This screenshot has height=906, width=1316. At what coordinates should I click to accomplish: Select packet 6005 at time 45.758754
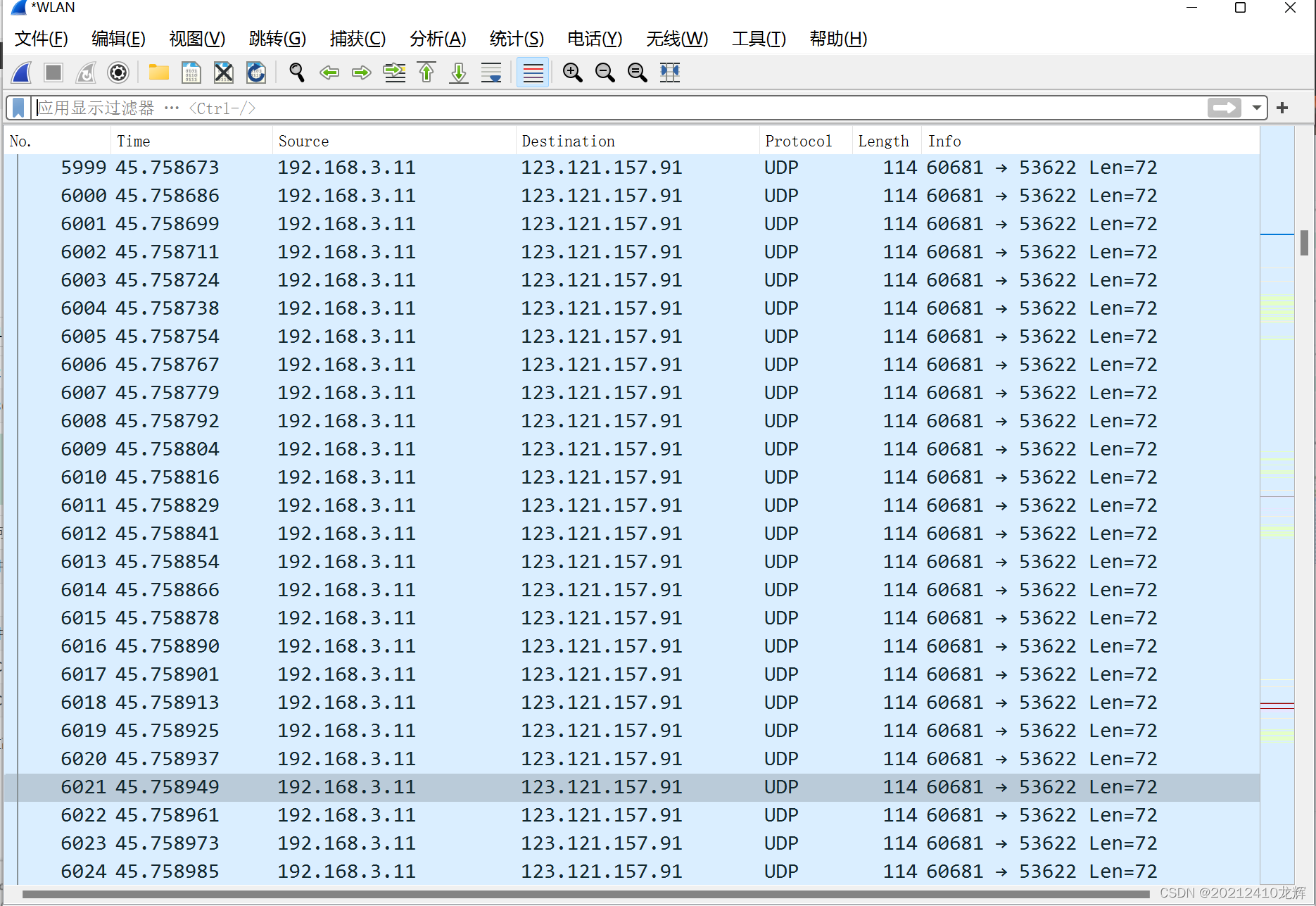pyautogui.click(x=632, y=336)
